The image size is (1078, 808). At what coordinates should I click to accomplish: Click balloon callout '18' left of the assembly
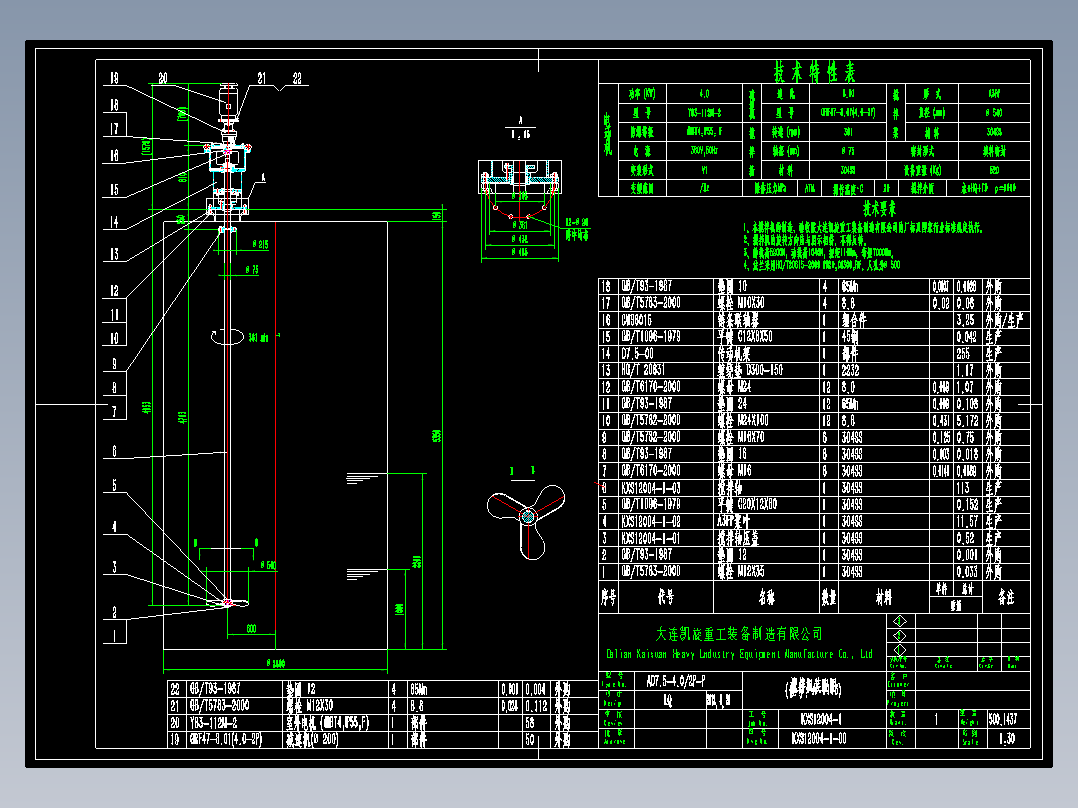pyautogui.click(x=114, y=105)
